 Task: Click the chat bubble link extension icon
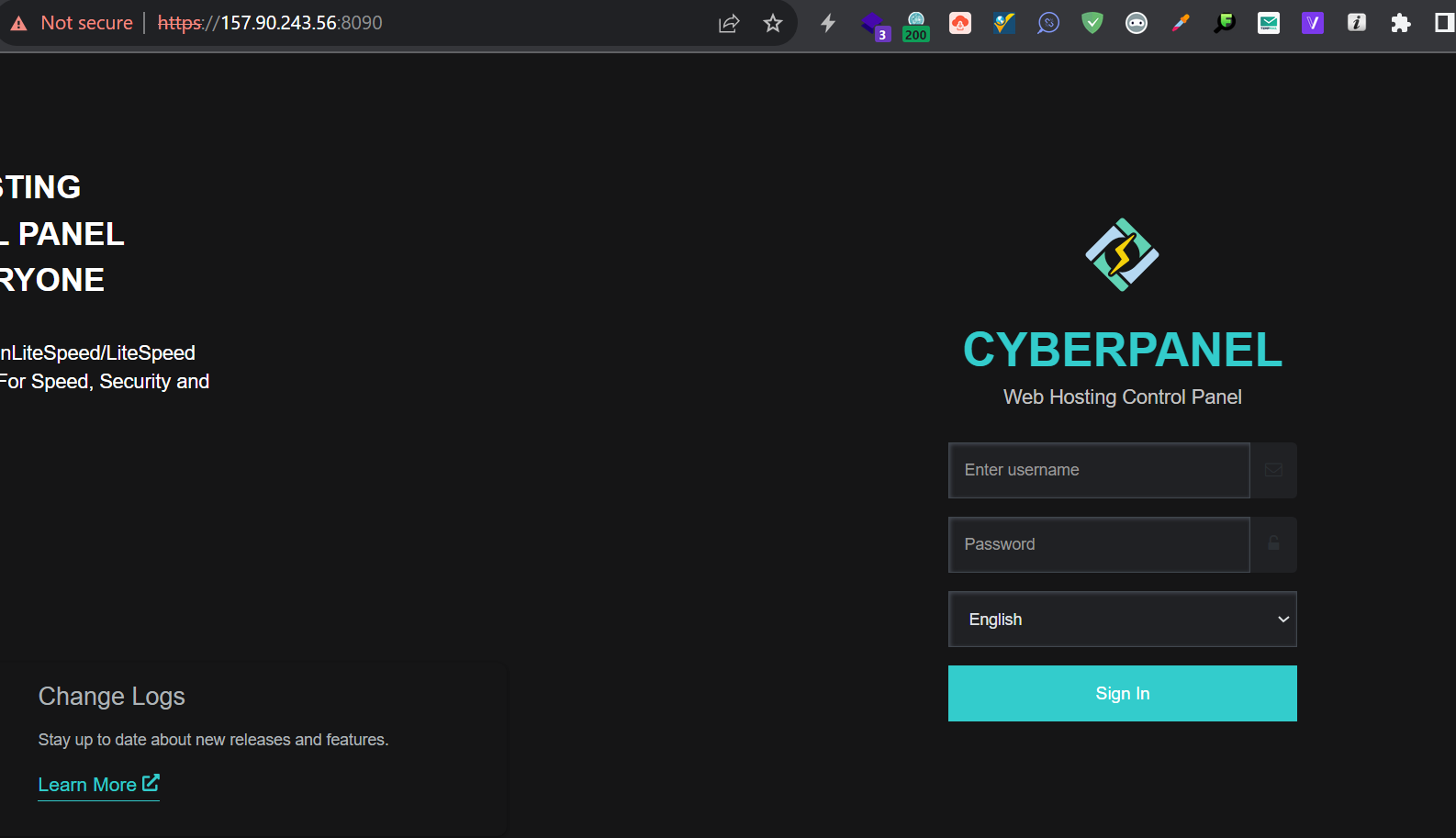(x=1048, y=23)
